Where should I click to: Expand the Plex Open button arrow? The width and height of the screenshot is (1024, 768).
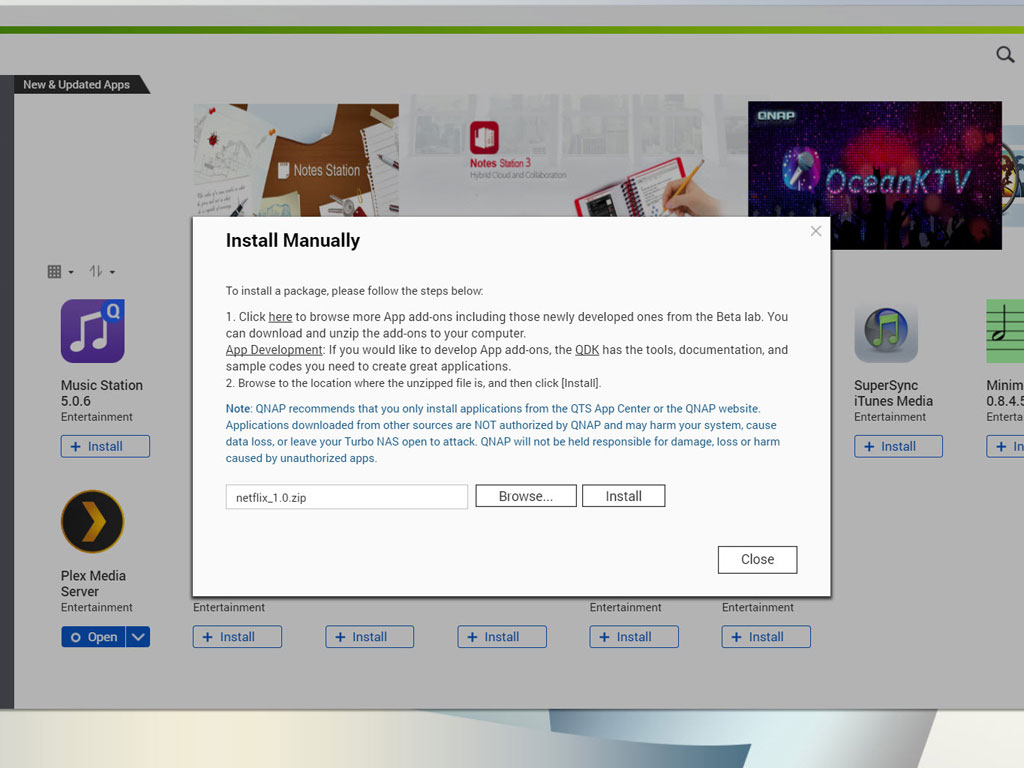[138, 637]
